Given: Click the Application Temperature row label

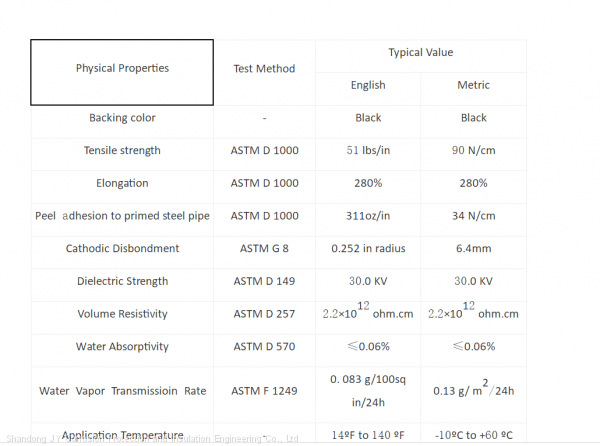Looking at the screenshot, I should (122, 436).
